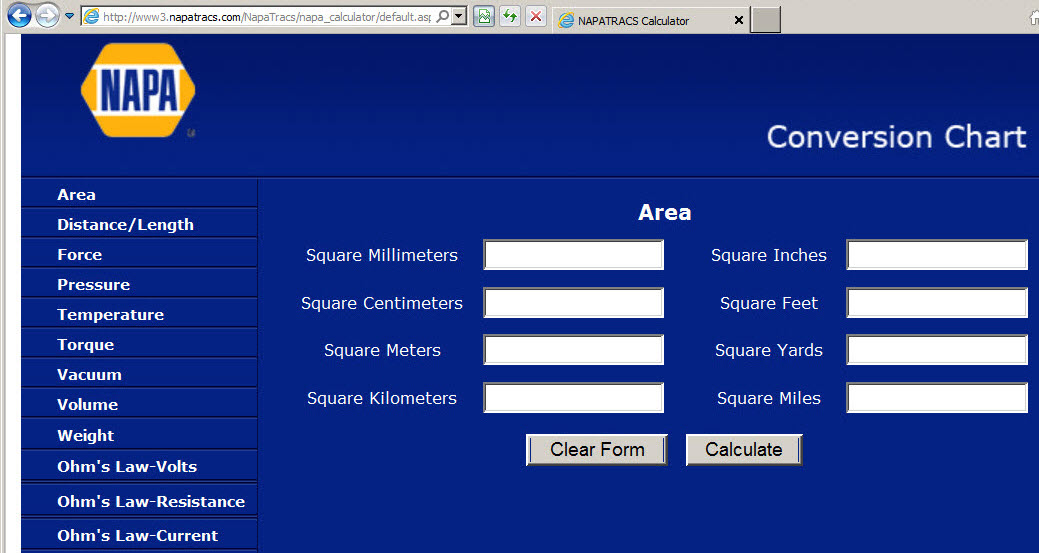
Task: Click the Square Millimeters input field
Action: click(x=573, y=255)
